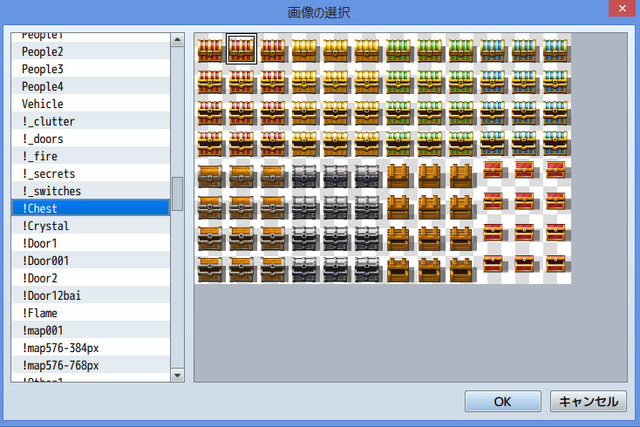The width and height of the screenshot is (640, 427).
Task: Pick the leftmost fully open red-gold chest, fourth row
Action: click(210, 144)
